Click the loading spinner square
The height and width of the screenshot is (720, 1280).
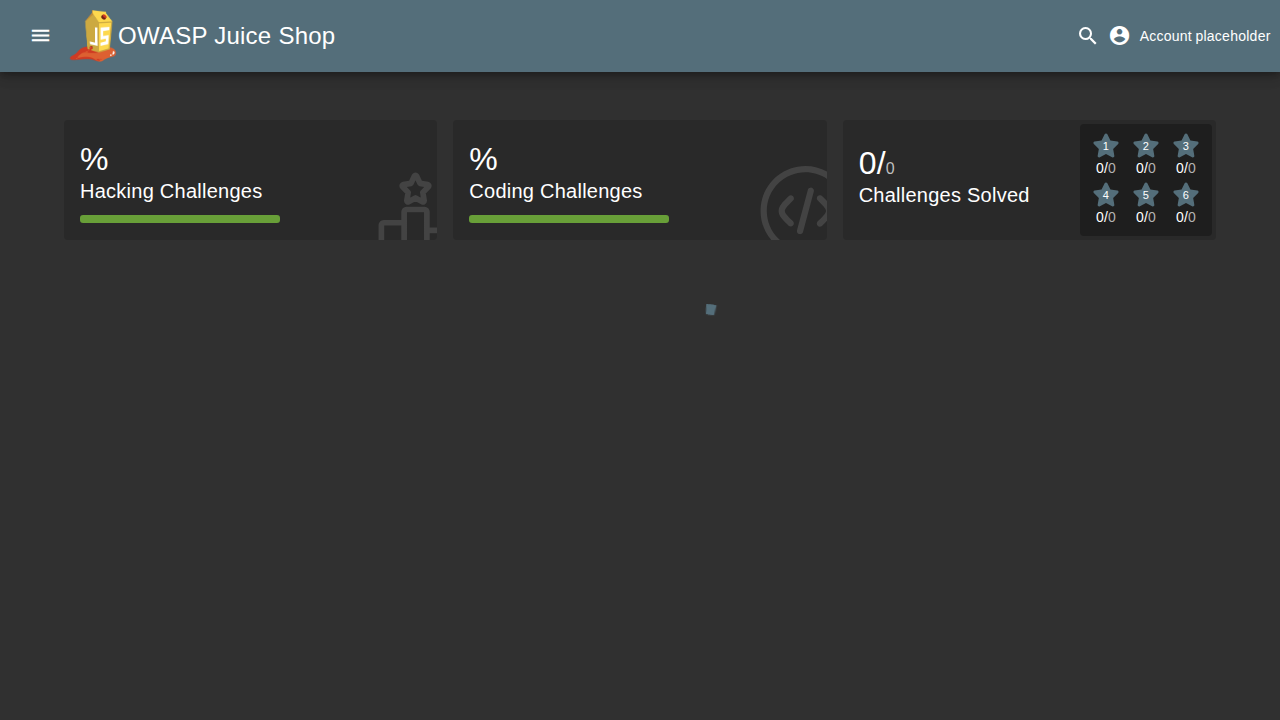click(711, 310)
